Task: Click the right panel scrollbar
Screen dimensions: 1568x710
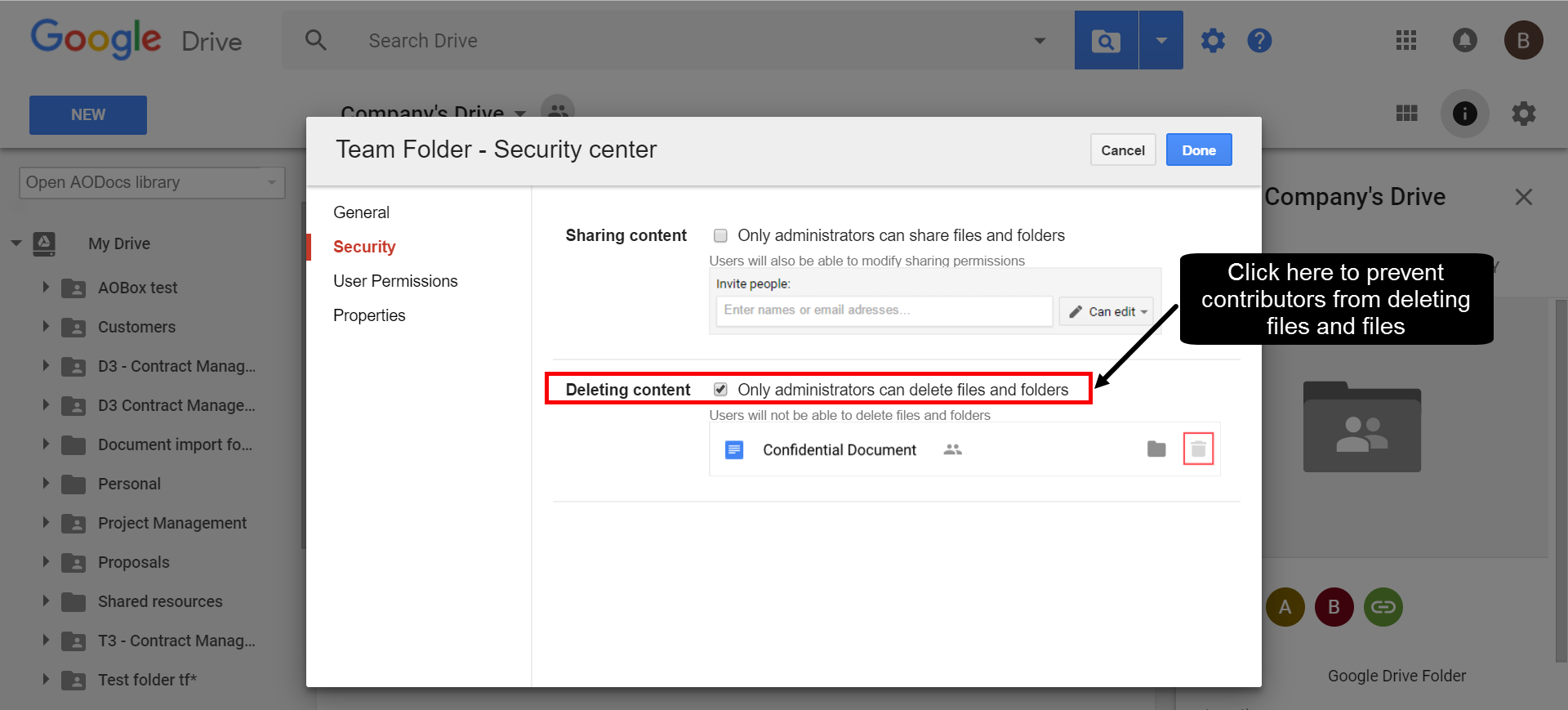Action: (x=1561, y=480)
